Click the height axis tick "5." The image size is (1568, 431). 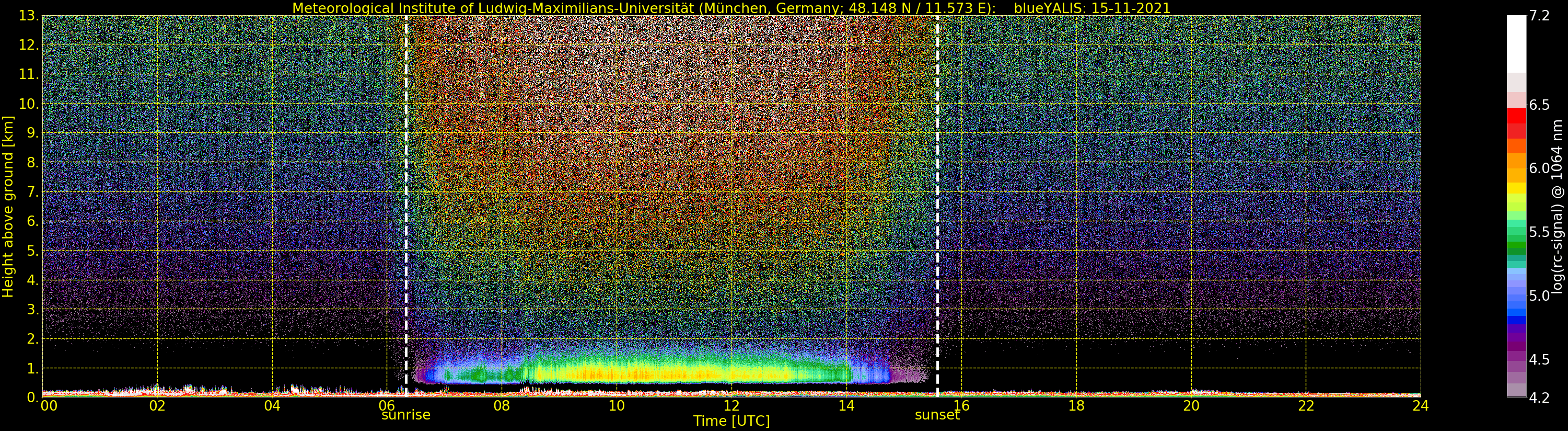point(32,251)
